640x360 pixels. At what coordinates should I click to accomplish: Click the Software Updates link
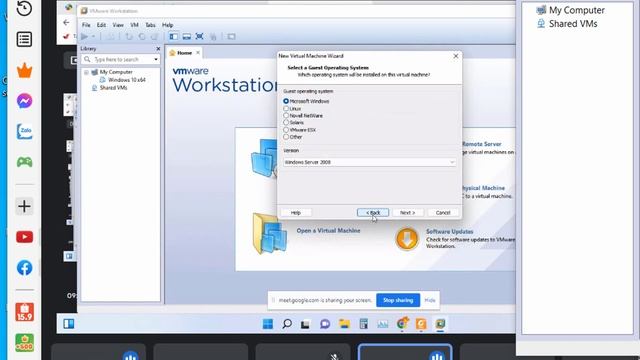449,231
